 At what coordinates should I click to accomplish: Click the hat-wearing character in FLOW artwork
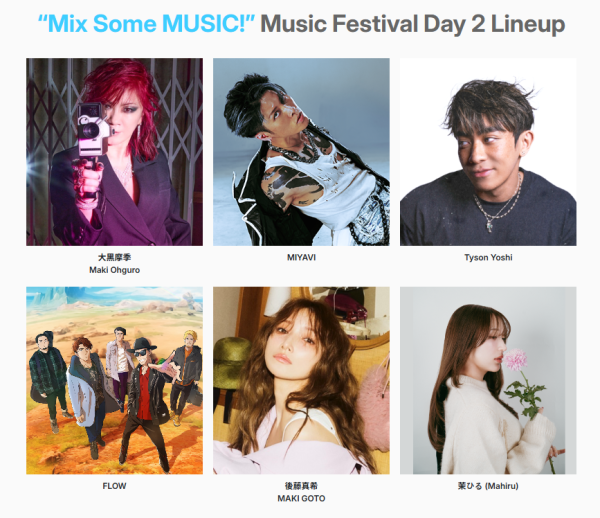click(x=145, y=398)
